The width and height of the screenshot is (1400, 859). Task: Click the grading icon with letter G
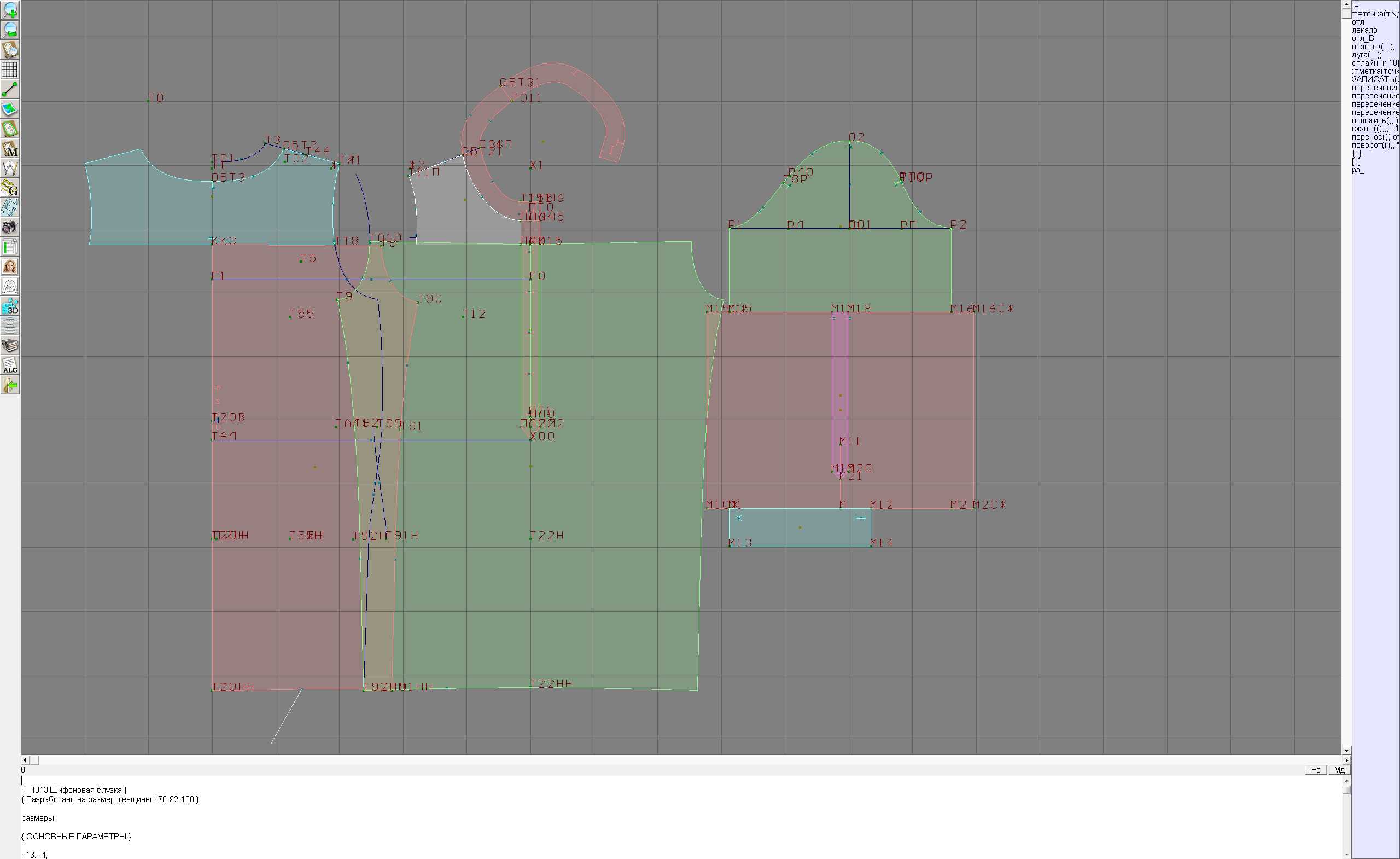pyautogui.click(x=10, y=188)
